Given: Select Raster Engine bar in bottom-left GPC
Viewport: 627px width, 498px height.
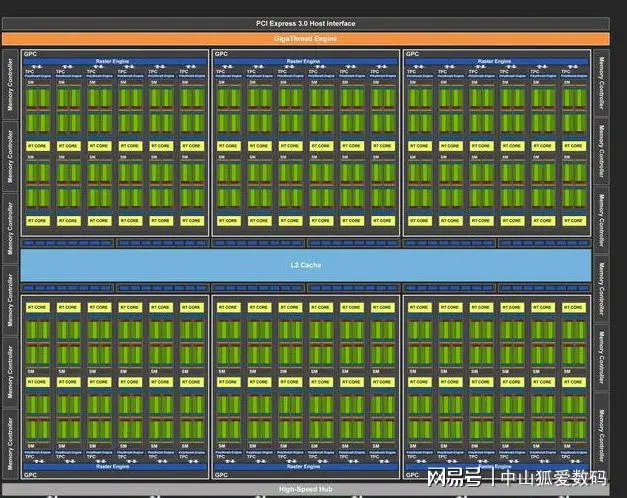Looking at the screenshot, I should tap(115, 466).
